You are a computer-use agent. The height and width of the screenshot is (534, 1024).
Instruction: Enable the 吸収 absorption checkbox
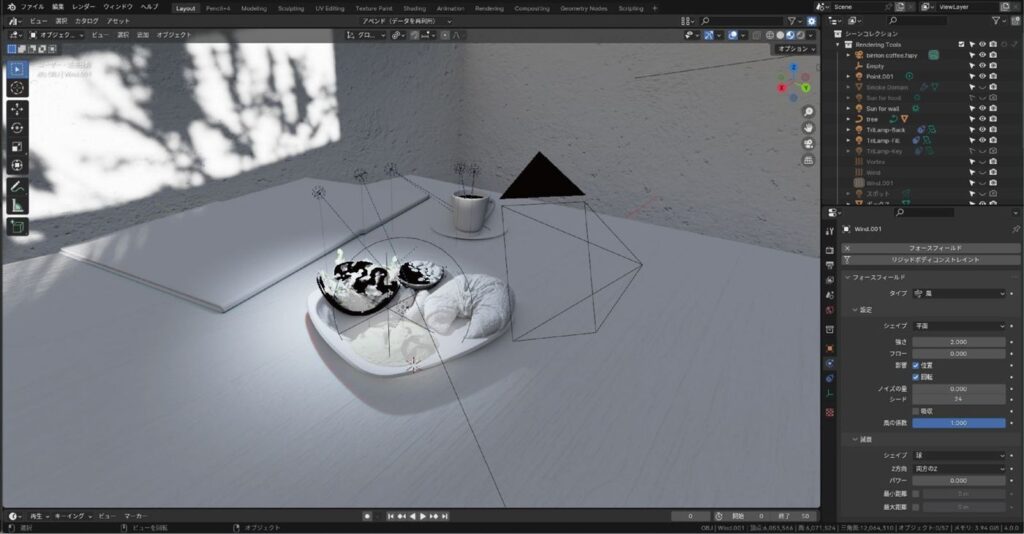click(x=916, y=411)
